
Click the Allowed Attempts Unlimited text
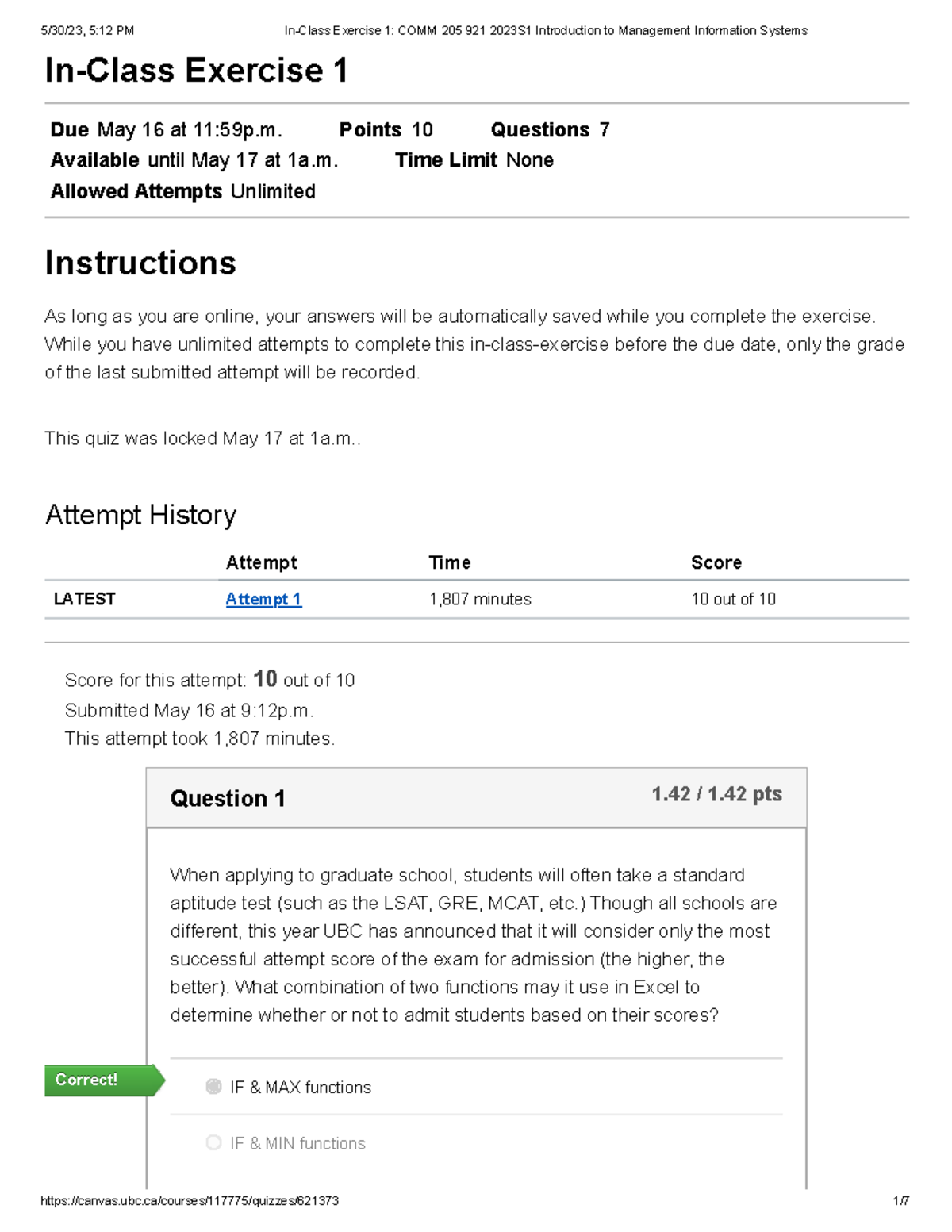coord(182,192)
